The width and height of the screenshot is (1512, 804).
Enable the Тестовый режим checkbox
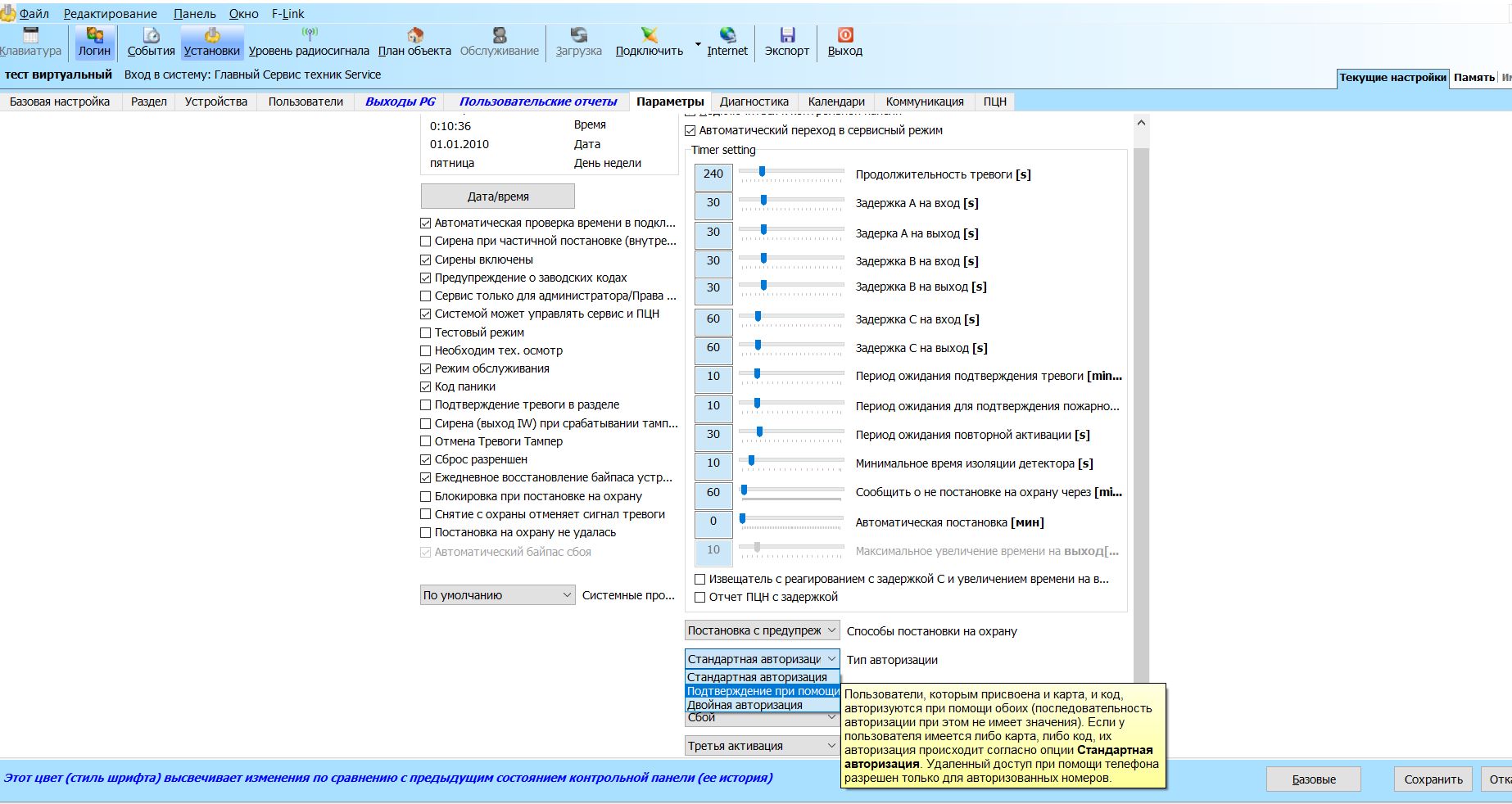[x=426, y=332]
